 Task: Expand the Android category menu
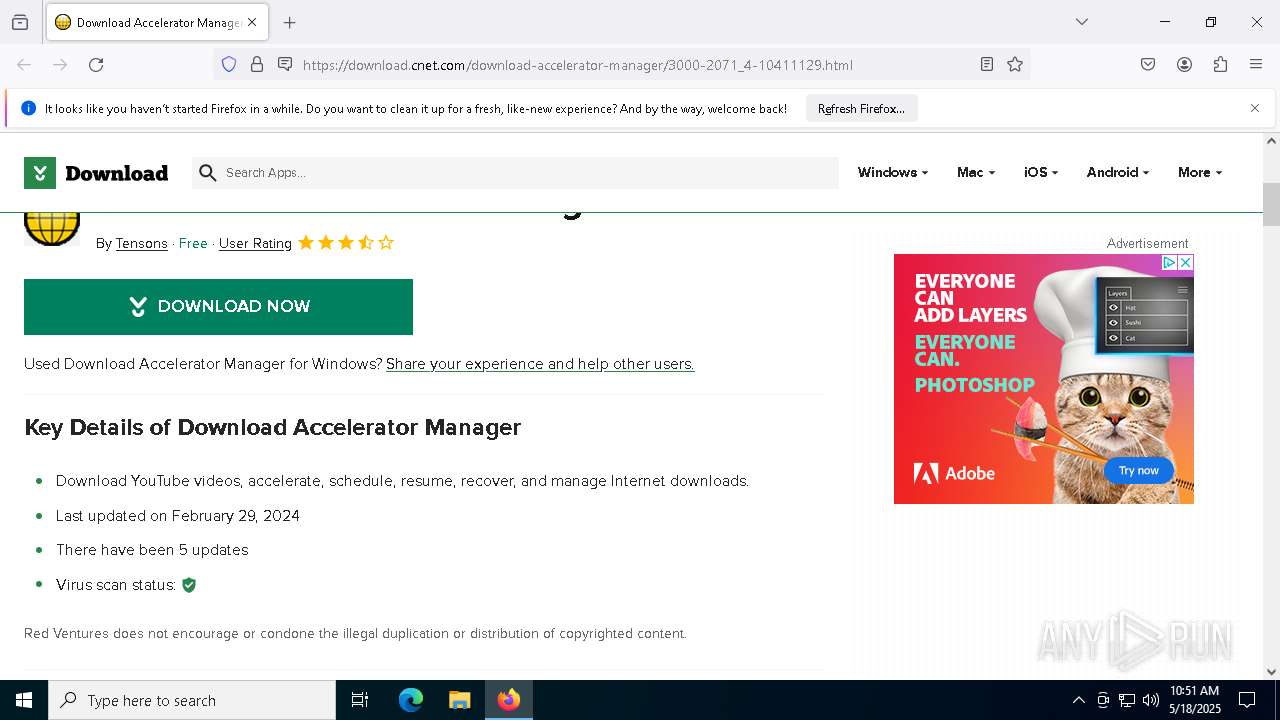[1118, 173]
